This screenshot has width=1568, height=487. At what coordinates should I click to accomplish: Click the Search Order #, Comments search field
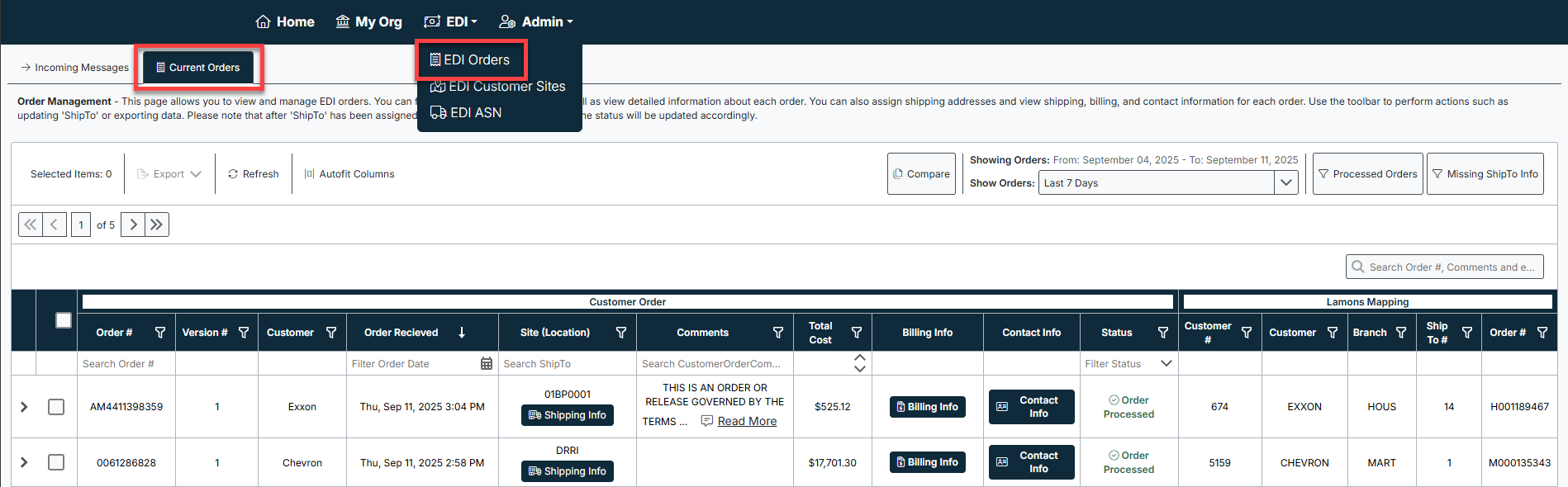tap(1451, 267)
